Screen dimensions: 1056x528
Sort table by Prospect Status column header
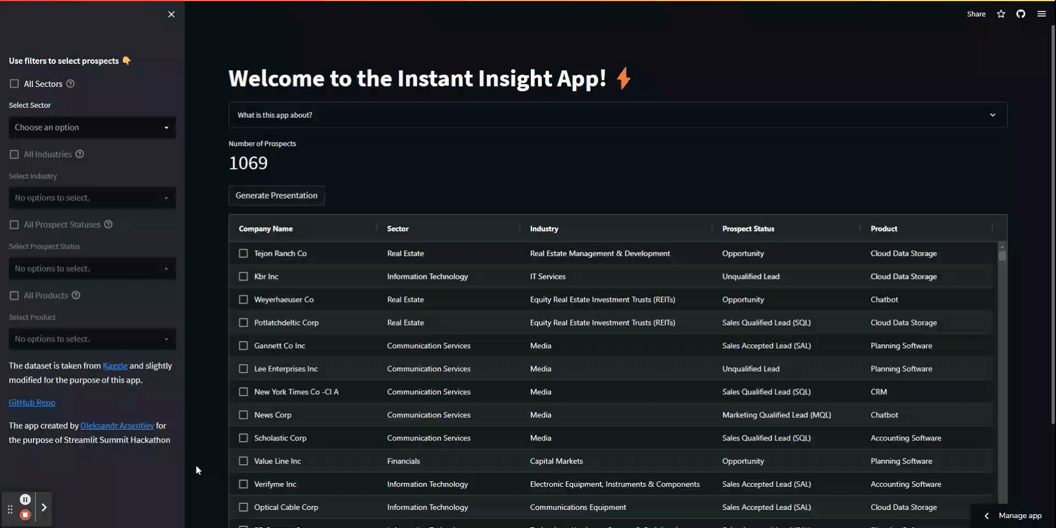coord(748,229)
